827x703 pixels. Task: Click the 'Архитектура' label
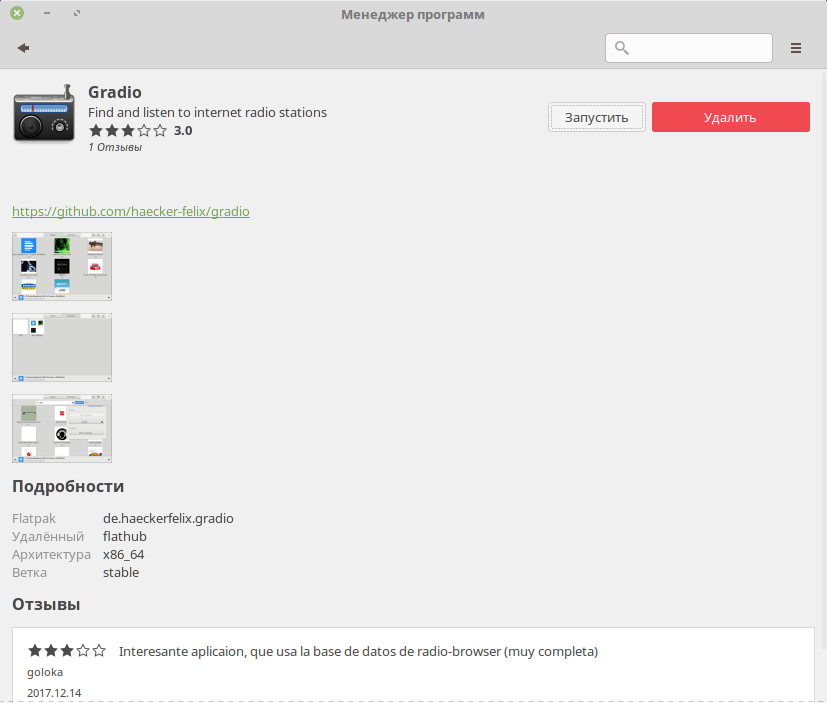51,555
